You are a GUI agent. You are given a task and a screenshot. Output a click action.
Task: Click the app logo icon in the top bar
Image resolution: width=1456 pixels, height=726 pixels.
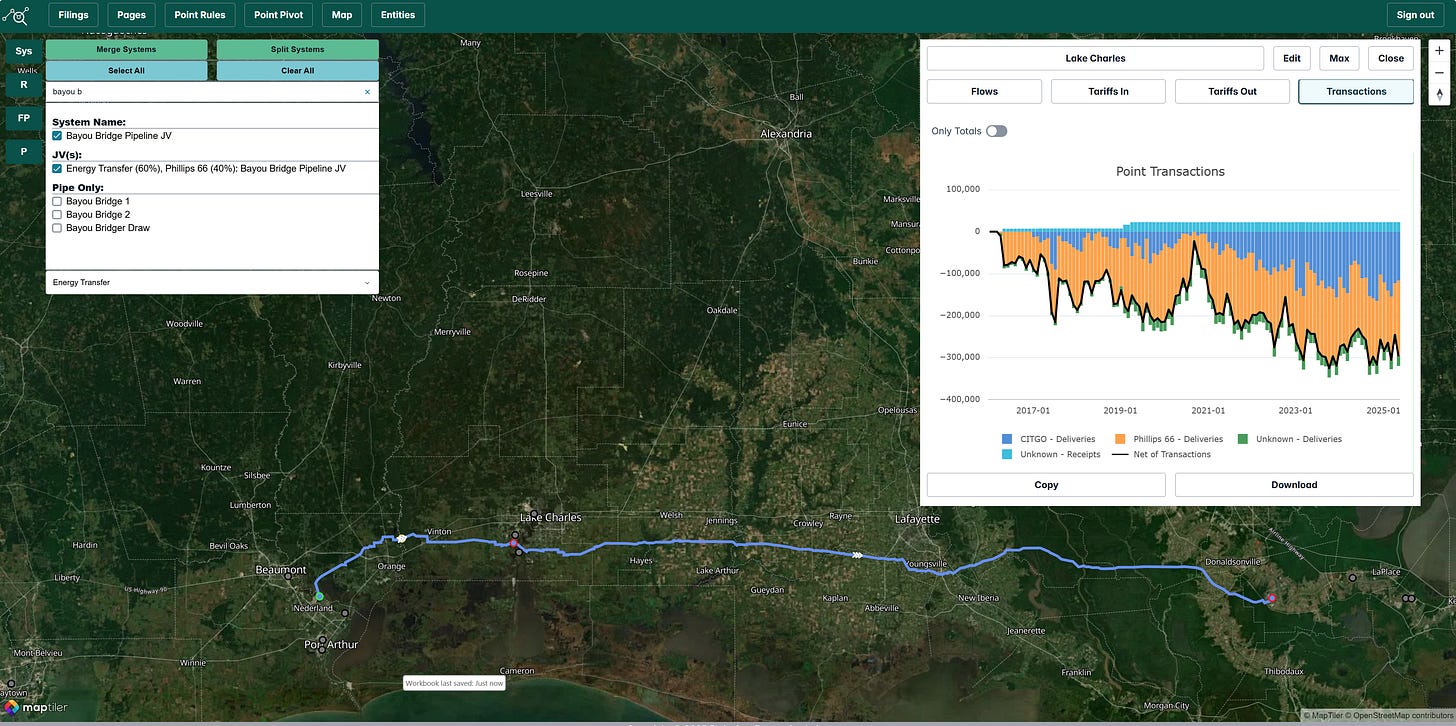(x=16, y=15)
